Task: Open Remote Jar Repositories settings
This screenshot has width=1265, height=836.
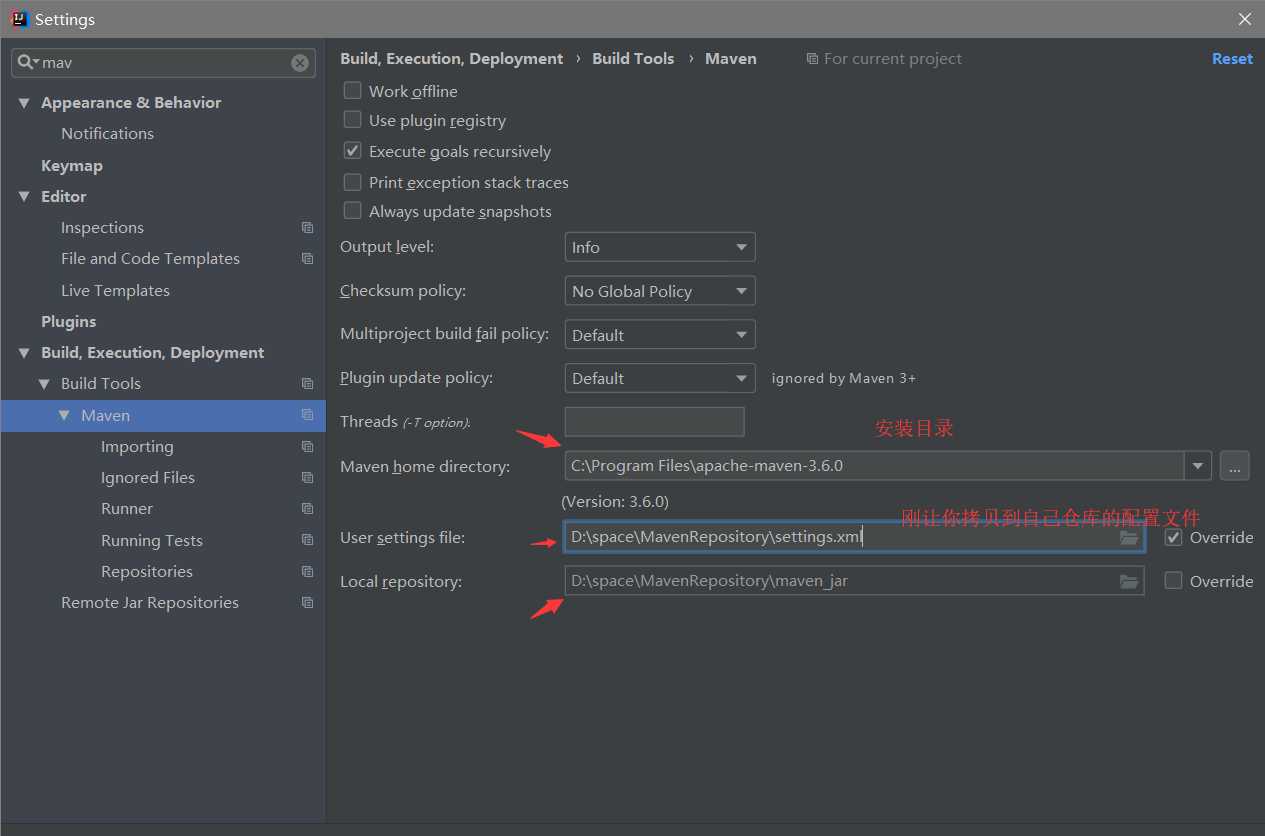Action: click(150, 603)
